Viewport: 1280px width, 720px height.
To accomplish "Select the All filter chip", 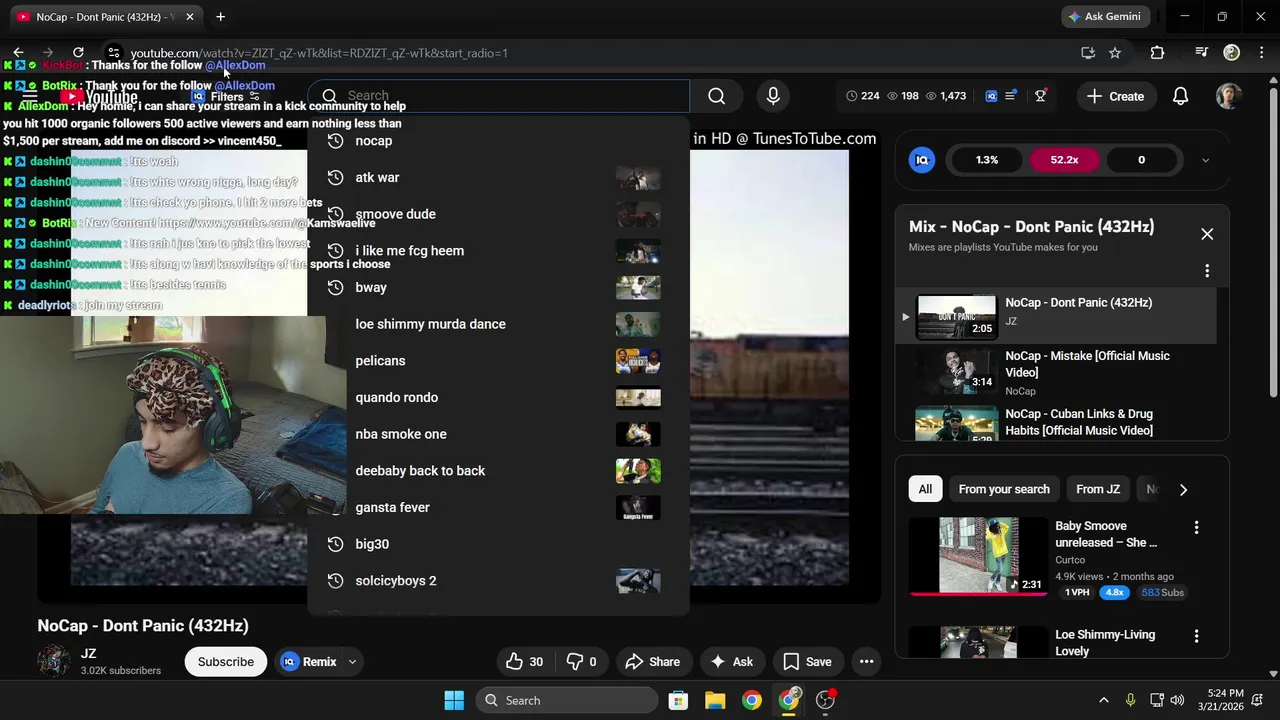I will [925, 489].
